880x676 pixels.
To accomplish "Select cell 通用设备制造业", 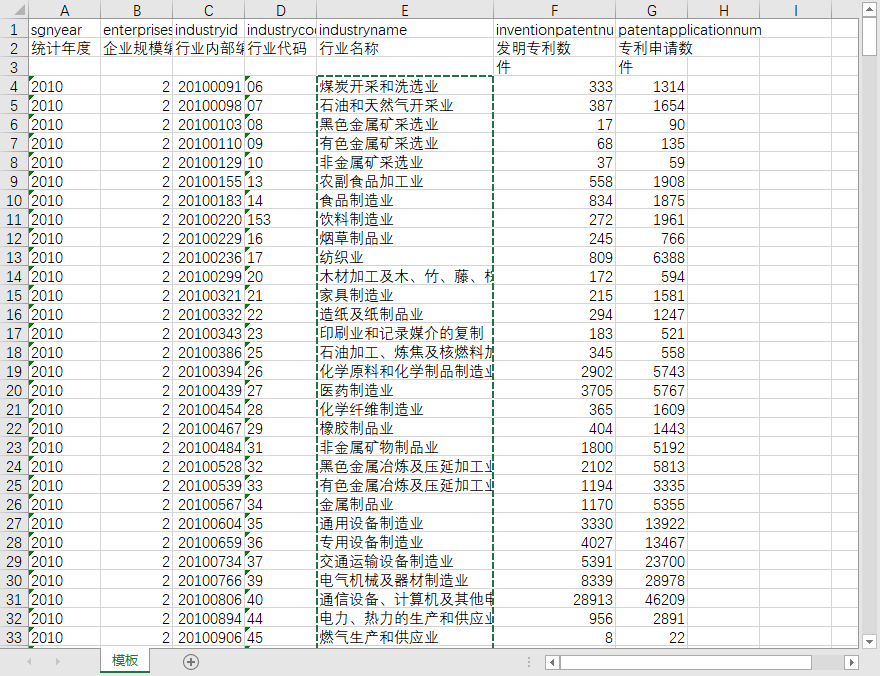I will pyautogui.click(x=405, y=523).
